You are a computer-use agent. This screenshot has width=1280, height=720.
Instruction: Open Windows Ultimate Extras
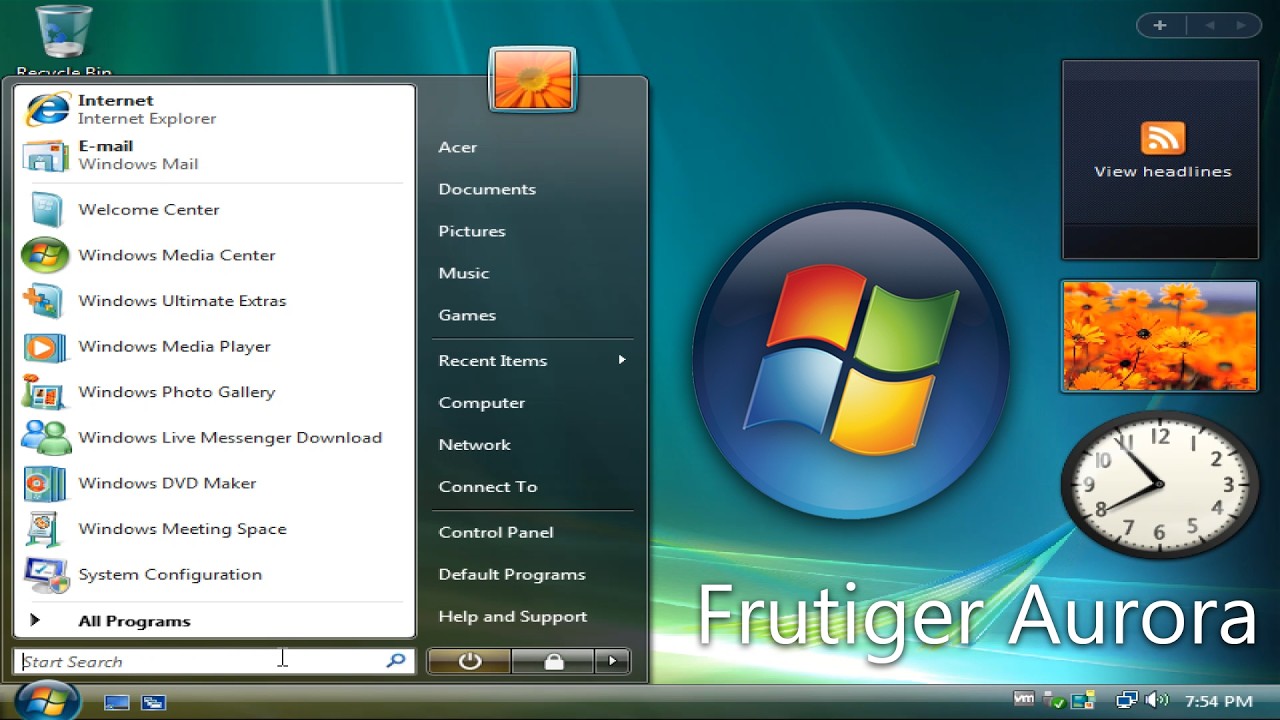coord(214,301)
